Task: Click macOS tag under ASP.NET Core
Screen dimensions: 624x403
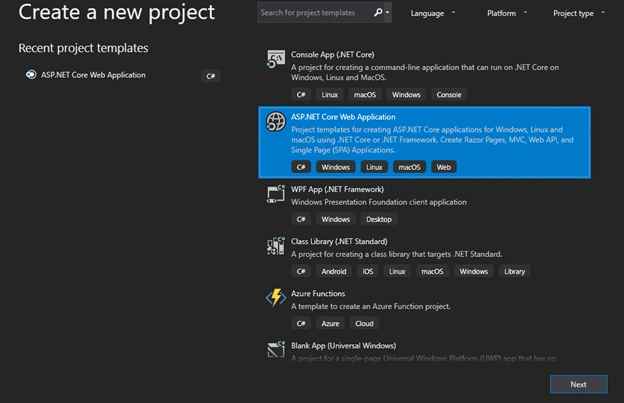Action: [x=410, y=167]
